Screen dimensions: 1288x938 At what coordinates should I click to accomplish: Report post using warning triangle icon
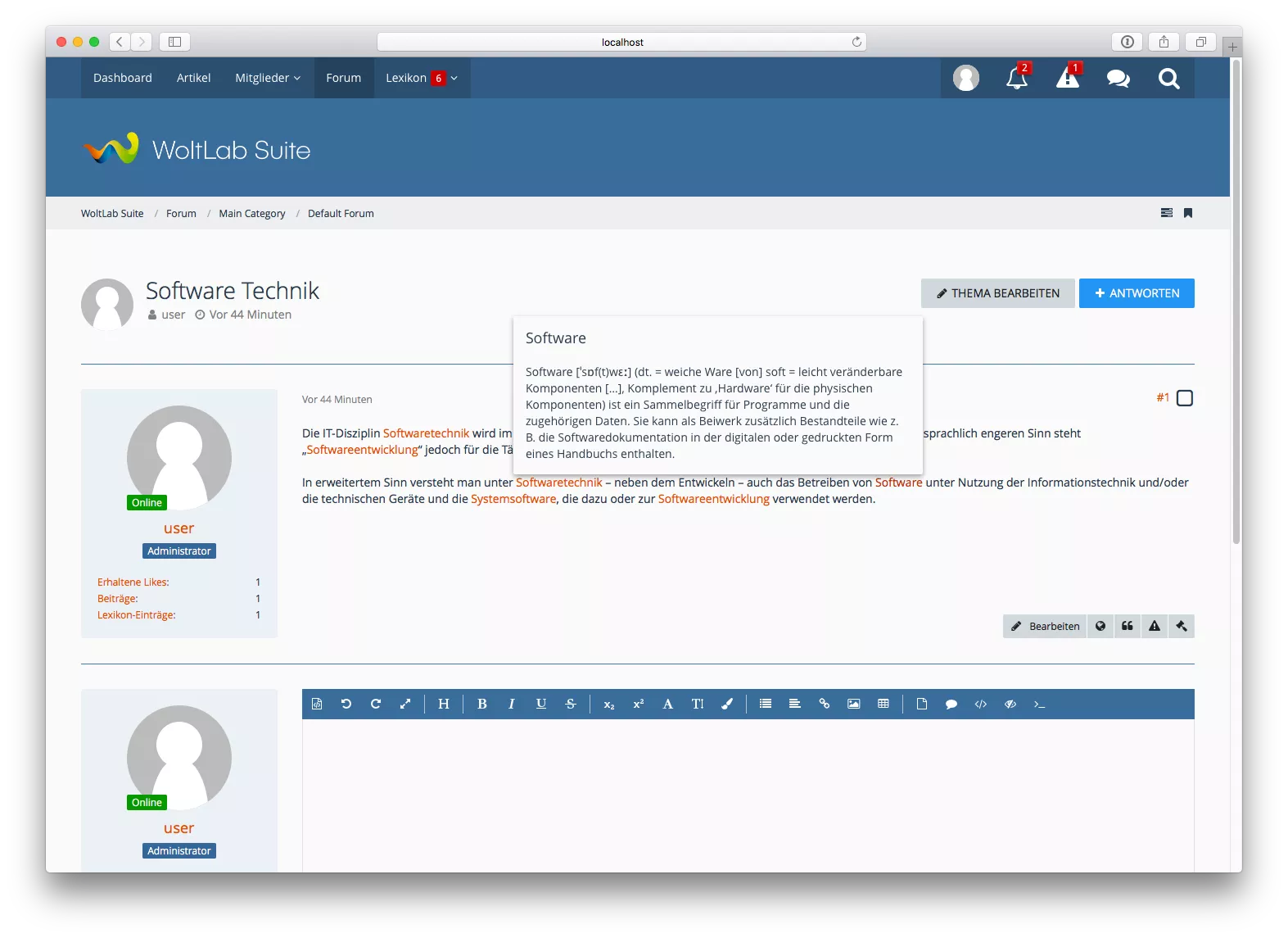coord(1155,626)
